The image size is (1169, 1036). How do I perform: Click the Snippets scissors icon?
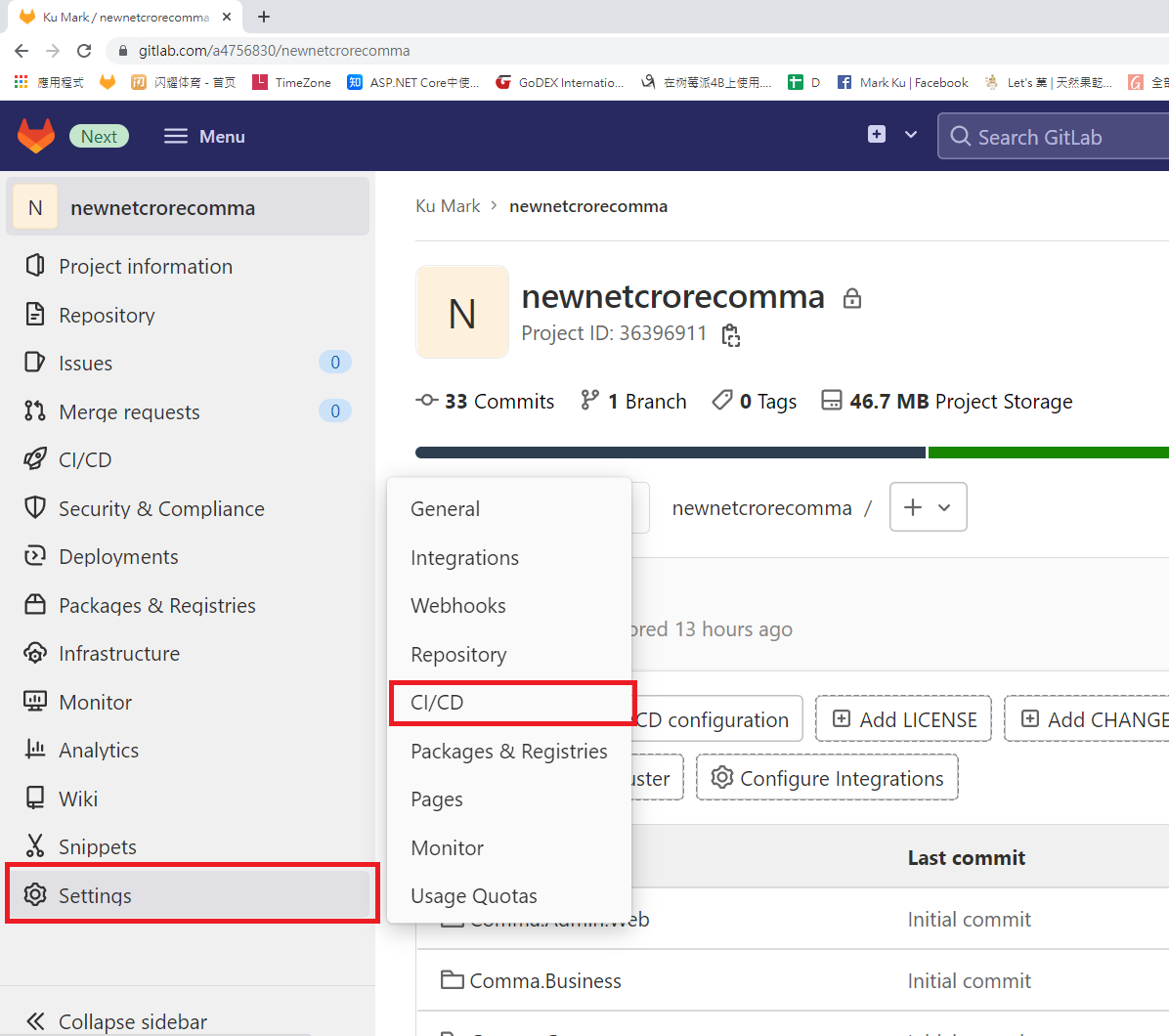click(x=35, y=846)
